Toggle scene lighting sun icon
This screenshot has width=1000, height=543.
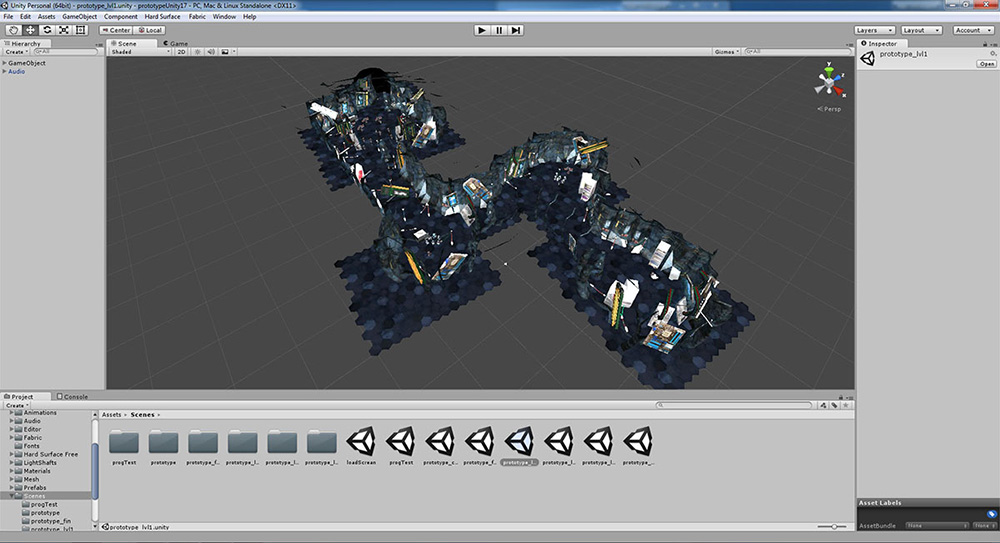(x=197, y=51)
